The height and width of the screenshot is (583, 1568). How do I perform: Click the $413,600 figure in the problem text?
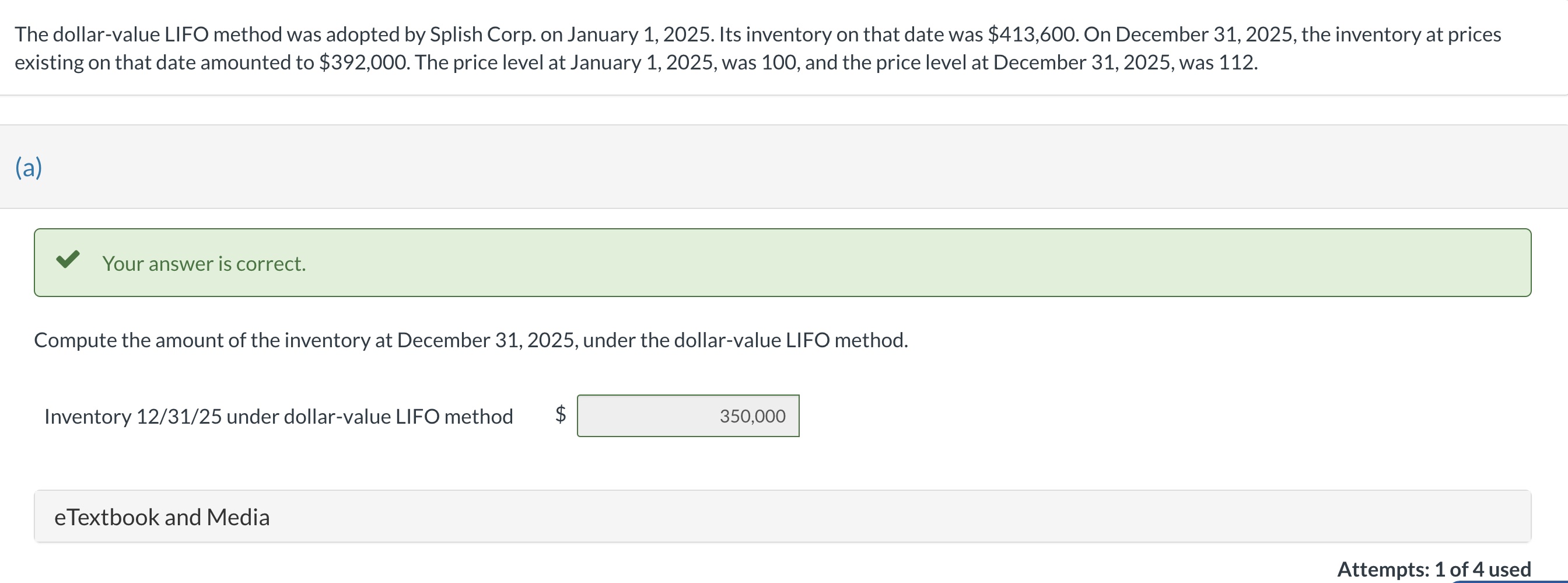1032,34
